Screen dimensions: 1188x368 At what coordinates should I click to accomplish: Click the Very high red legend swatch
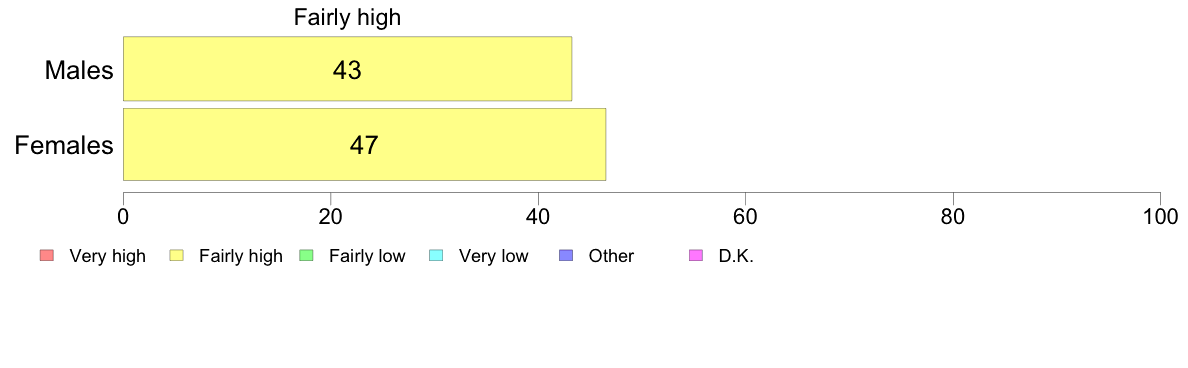[x=47, y=256]
